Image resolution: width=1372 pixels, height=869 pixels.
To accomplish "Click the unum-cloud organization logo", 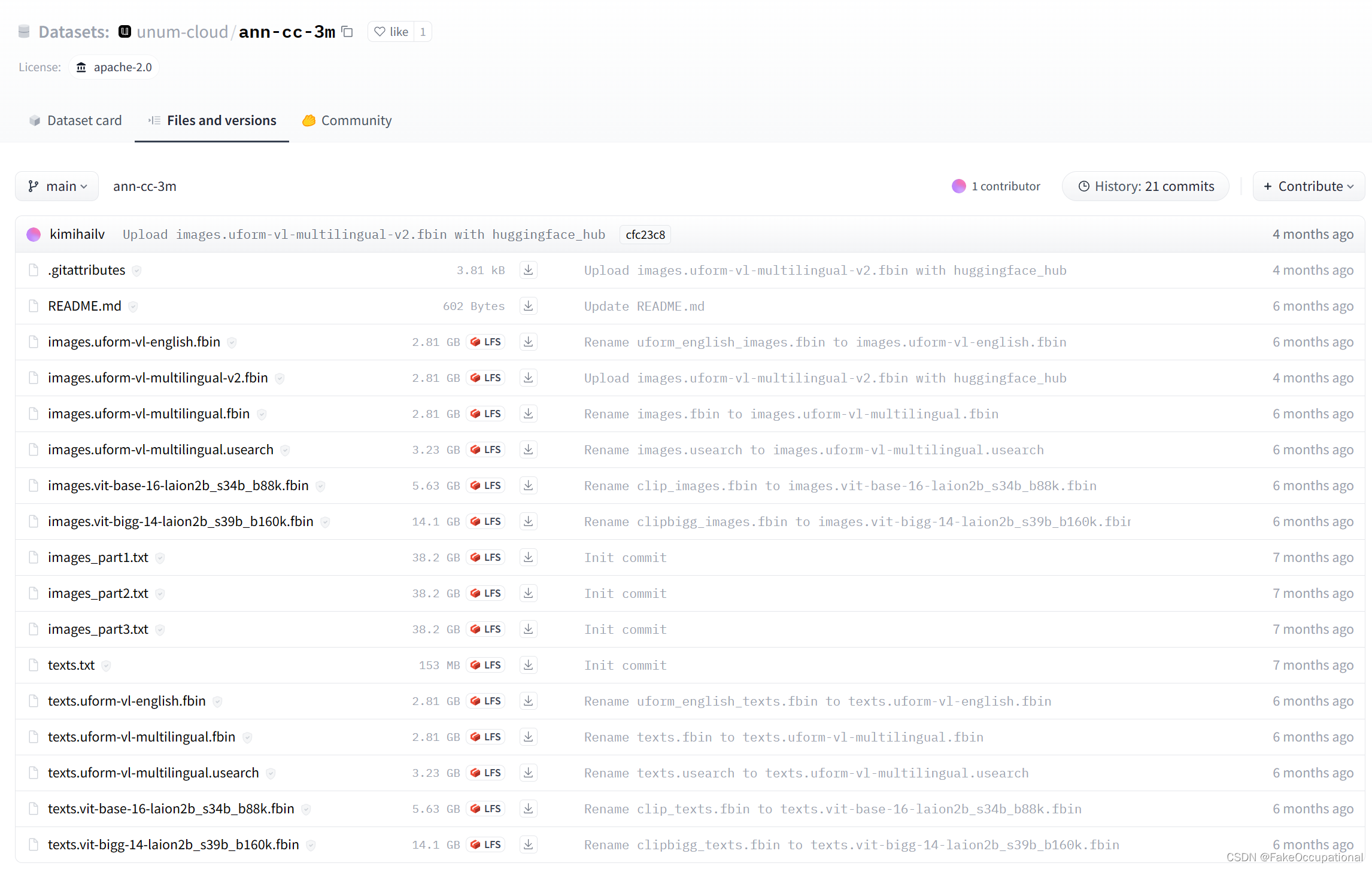I will 125,31.
